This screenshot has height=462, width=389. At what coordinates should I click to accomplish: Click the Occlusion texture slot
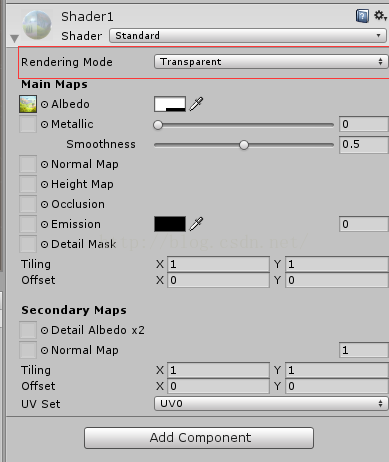[28, 204]
